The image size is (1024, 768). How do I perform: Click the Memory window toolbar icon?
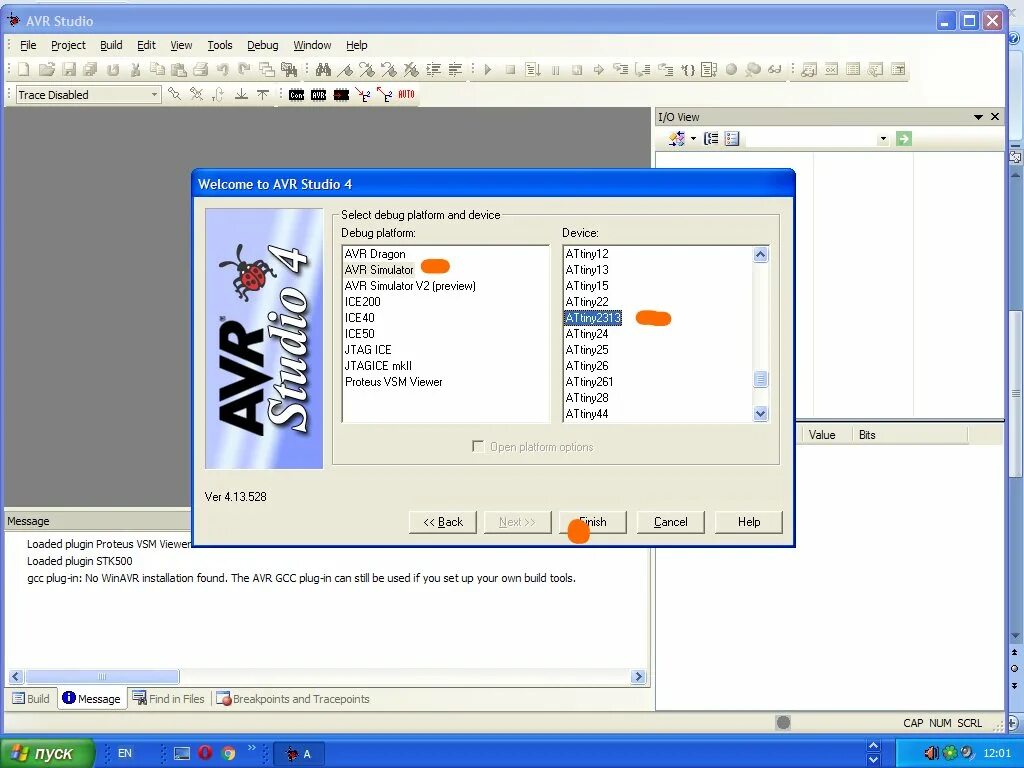[853, 69]
